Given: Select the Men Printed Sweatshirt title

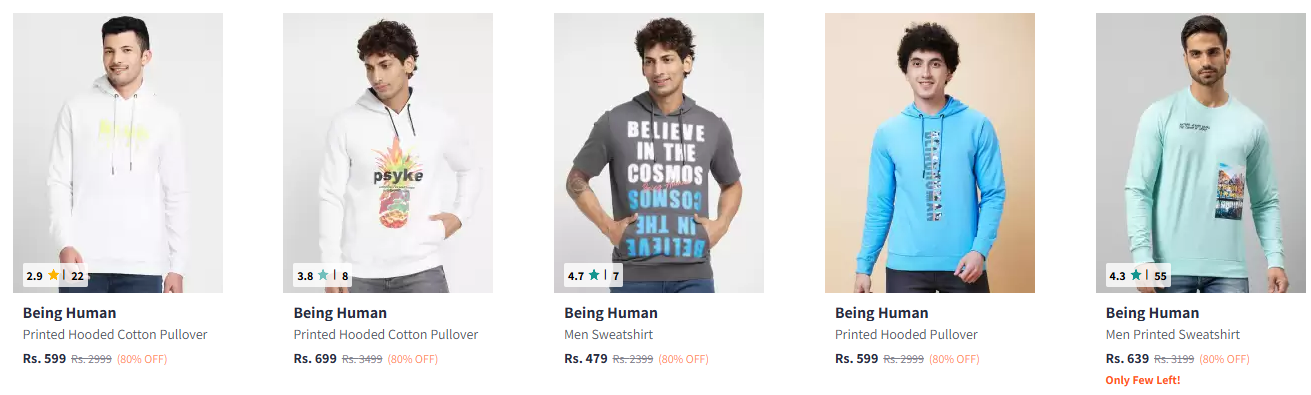Looking at the screenshot, I should click(x=1173, y=334).
